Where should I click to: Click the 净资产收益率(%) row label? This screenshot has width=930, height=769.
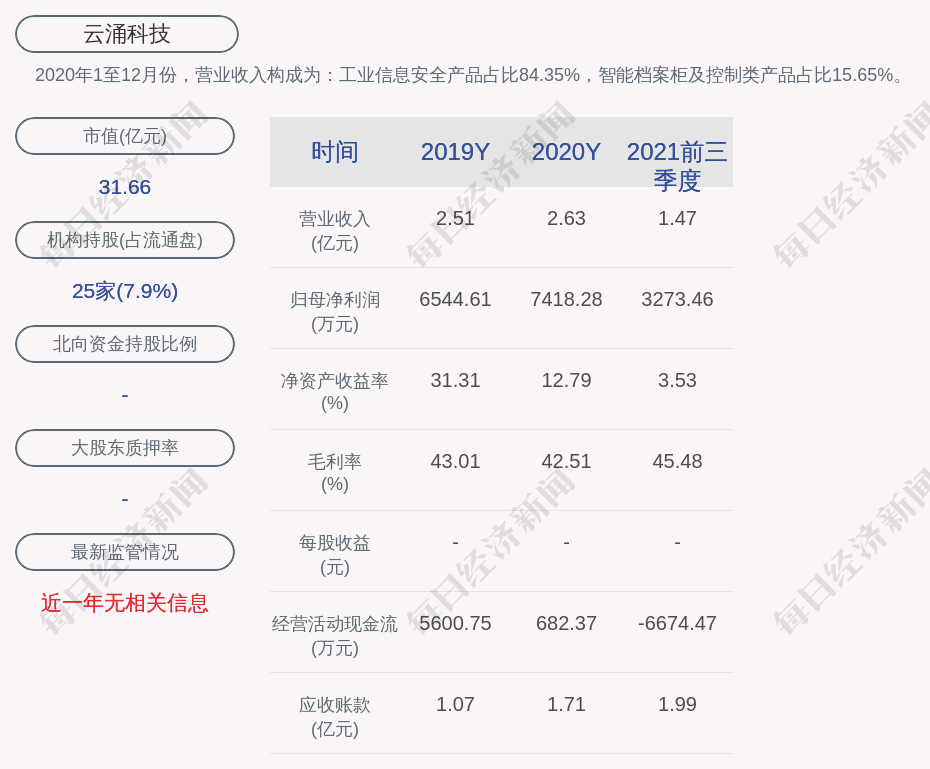pos(335,392)
